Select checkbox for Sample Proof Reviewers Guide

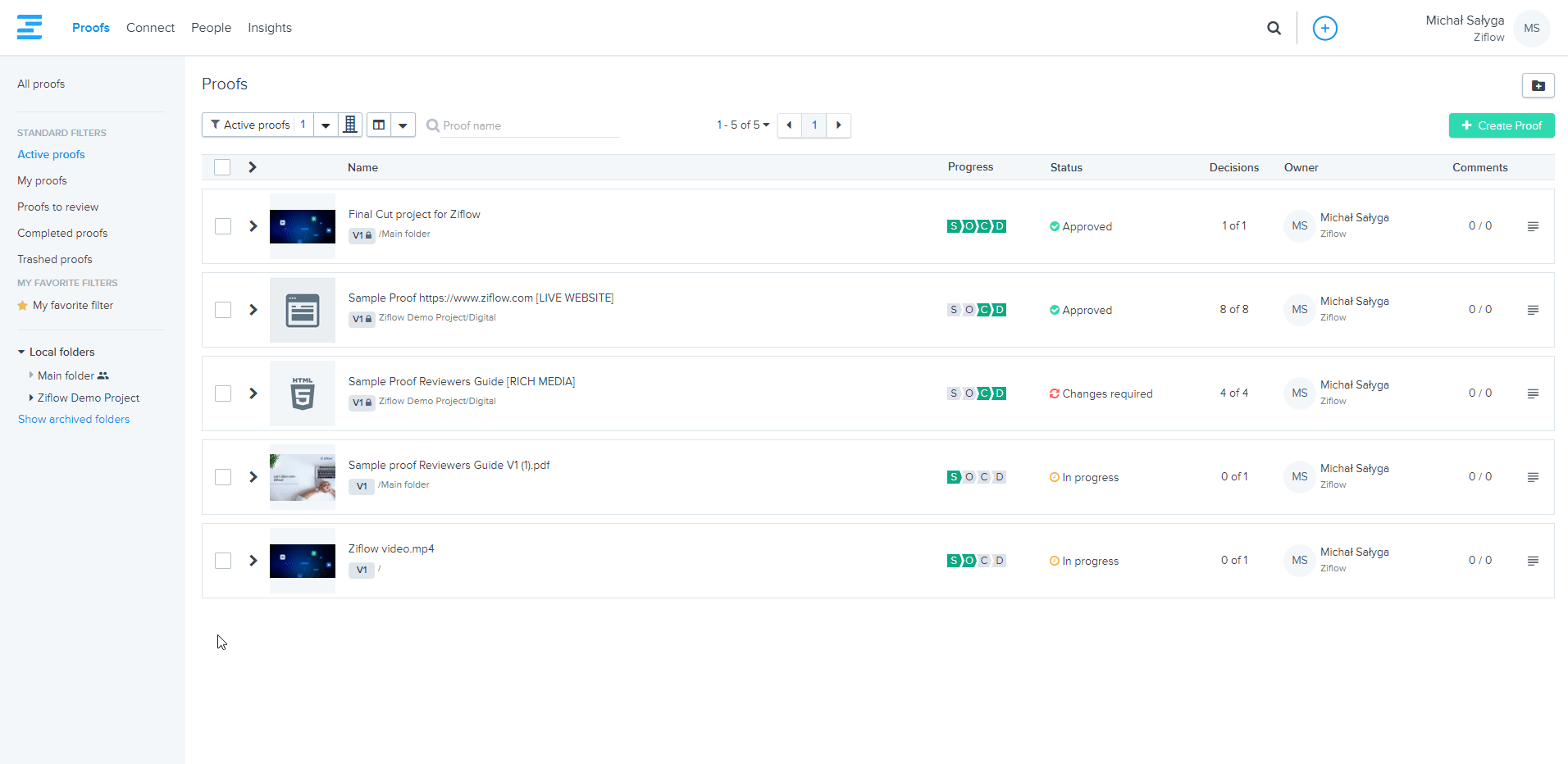pos(223,393)
